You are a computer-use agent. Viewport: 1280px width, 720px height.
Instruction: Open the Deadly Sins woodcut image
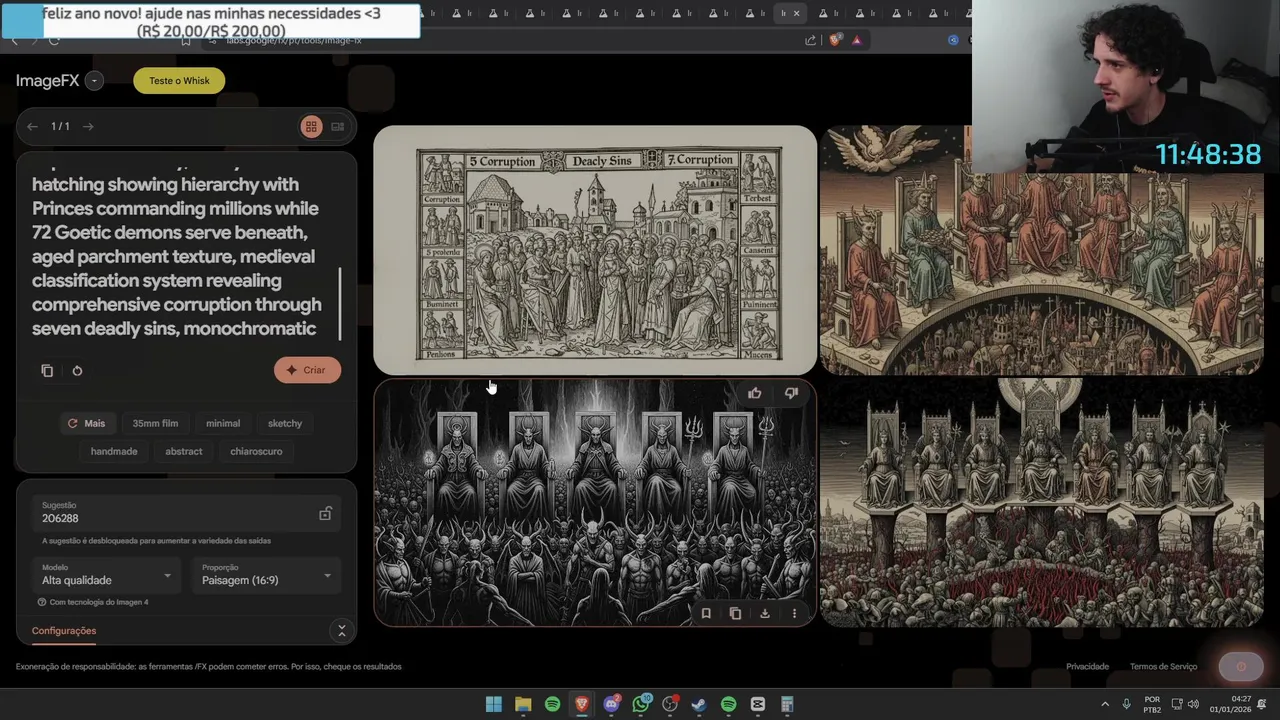pos(595,250)
